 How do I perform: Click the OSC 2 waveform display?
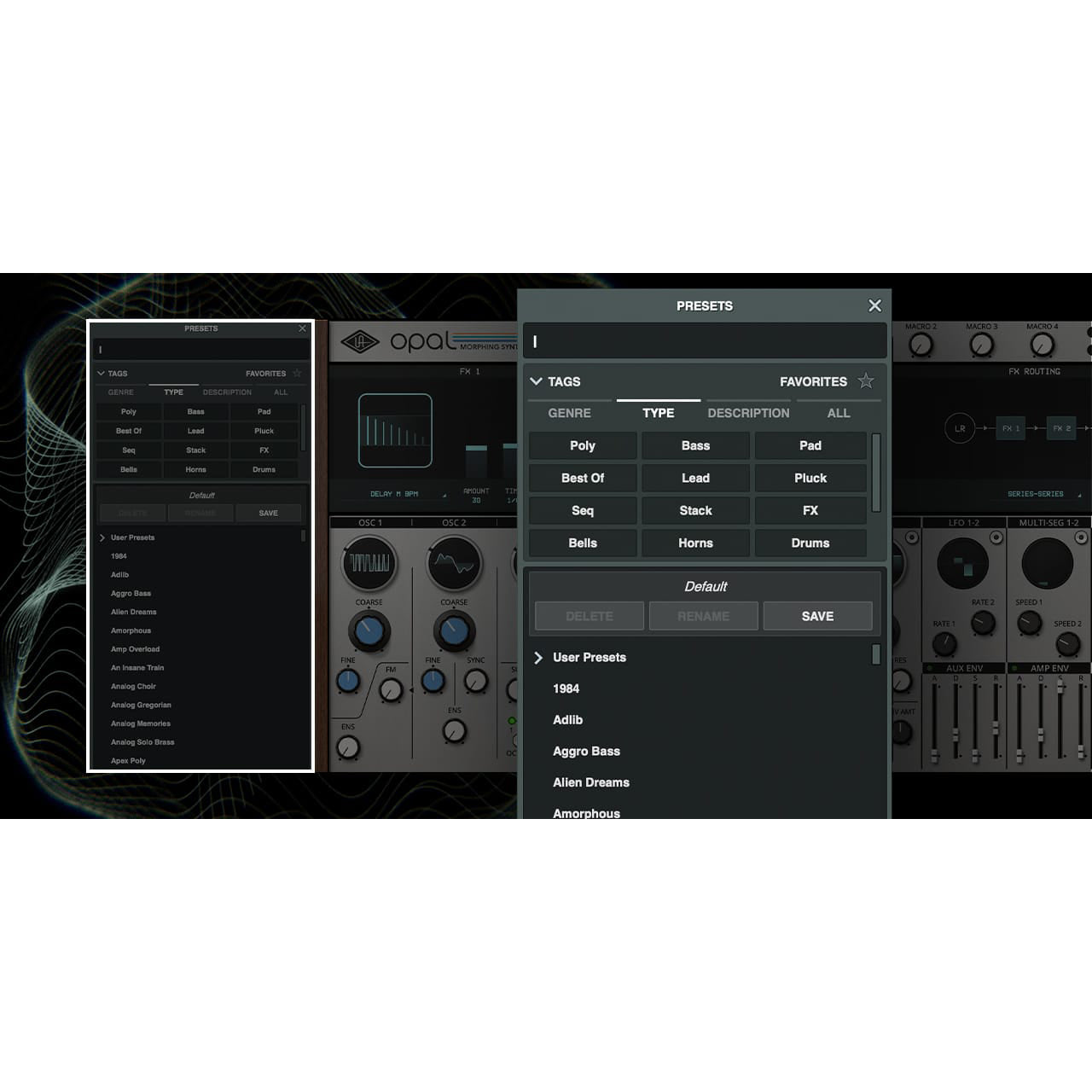point(454,563)
